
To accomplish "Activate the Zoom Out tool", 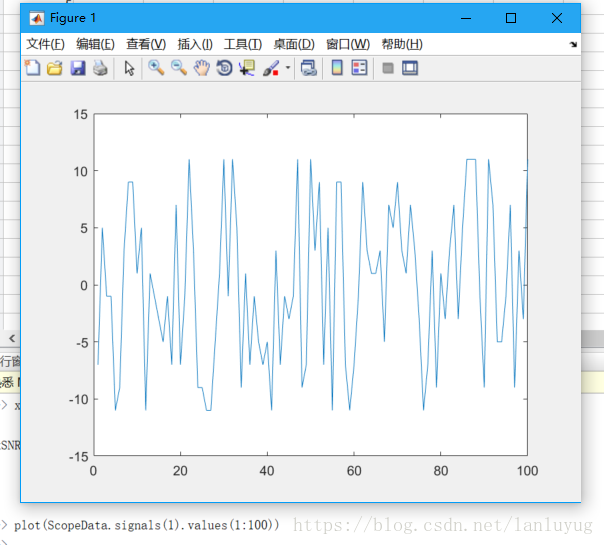I will click(x=179, y=68).
